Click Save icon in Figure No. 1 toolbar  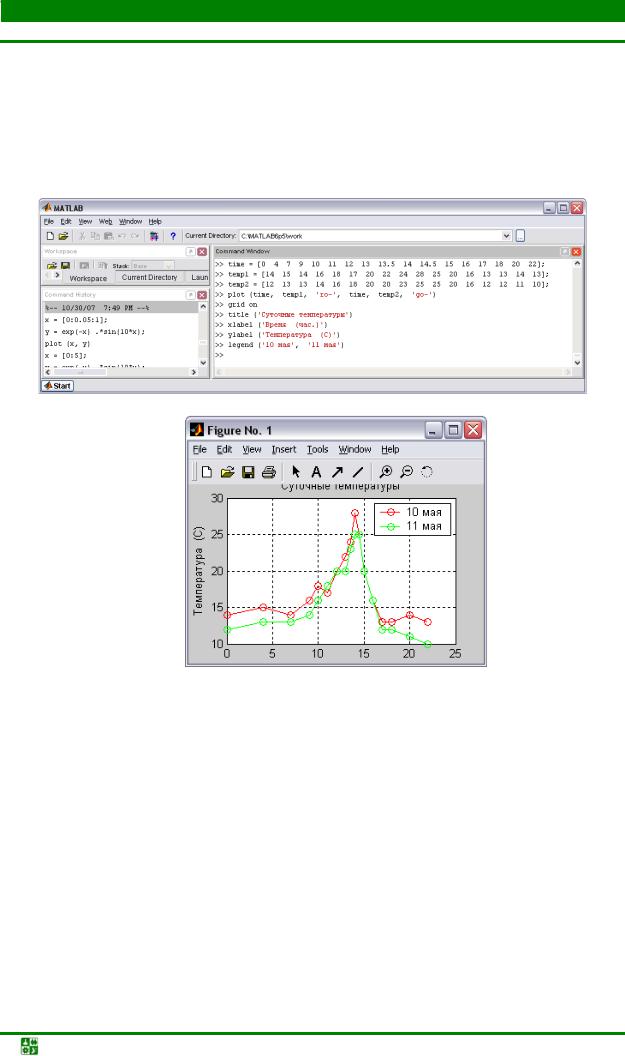click(248, 472)
